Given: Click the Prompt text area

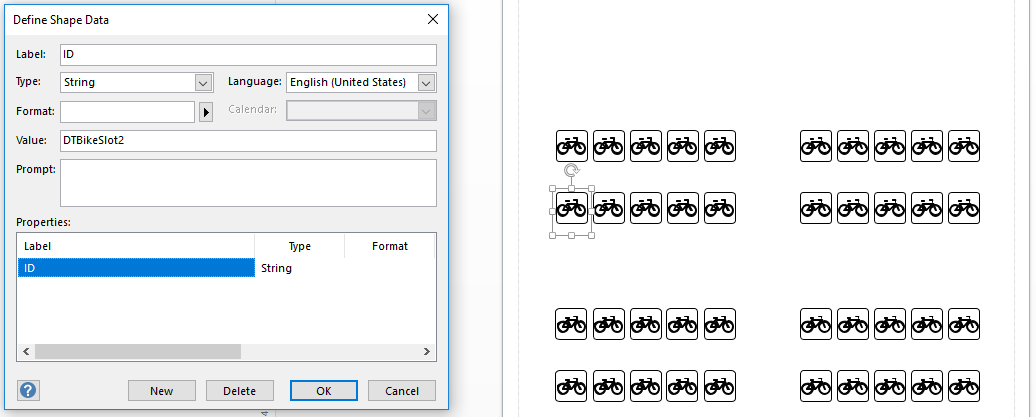Looking at the screenshot, I should coord(248,182).
